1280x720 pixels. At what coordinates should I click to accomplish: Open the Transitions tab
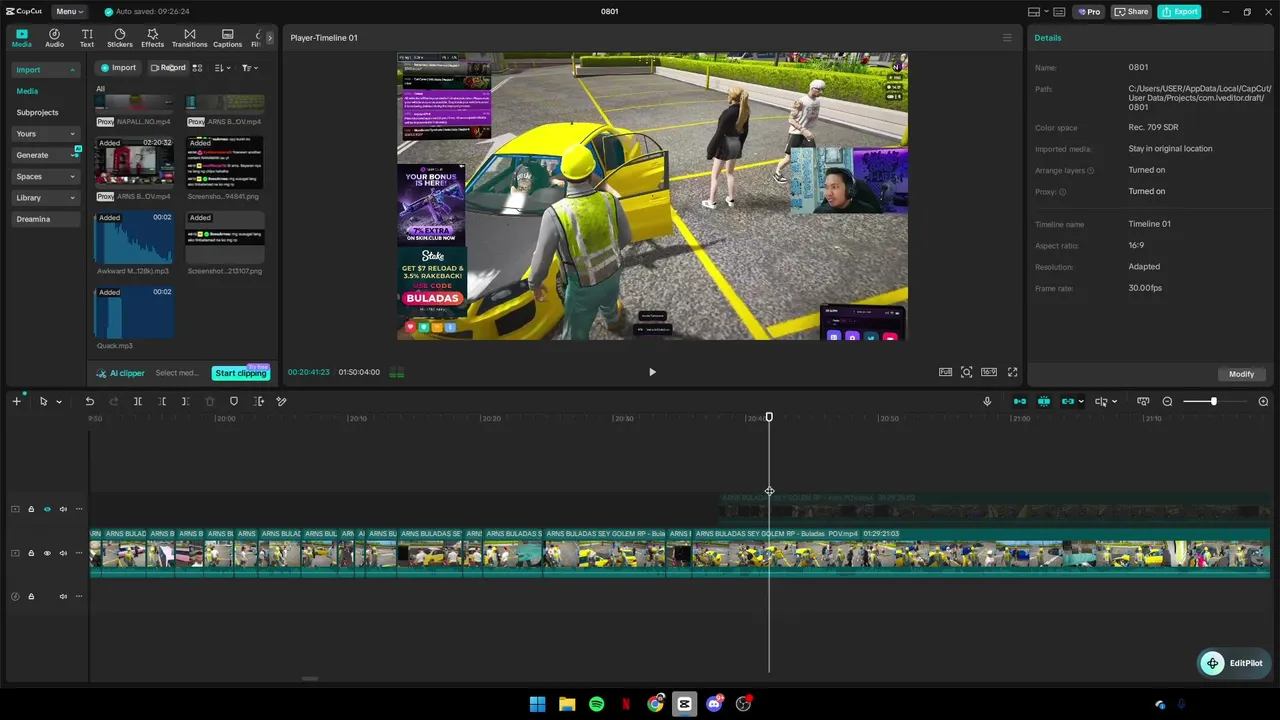(x=189, y=38)
